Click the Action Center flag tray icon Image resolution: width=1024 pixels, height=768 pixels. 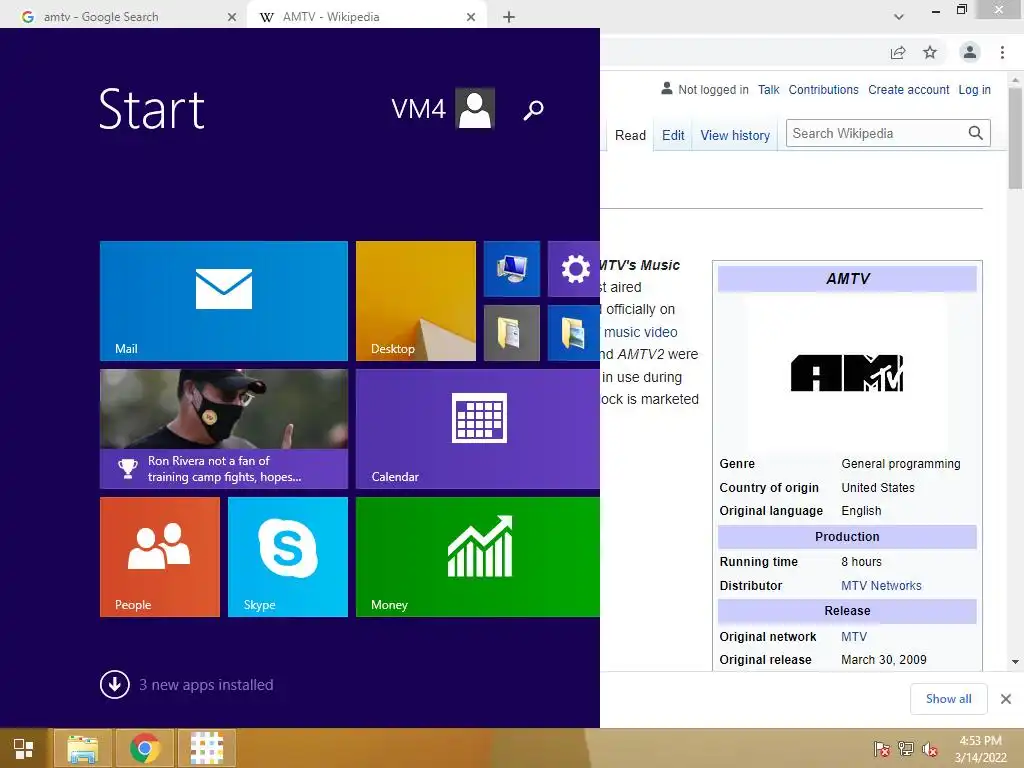[881, 749]
